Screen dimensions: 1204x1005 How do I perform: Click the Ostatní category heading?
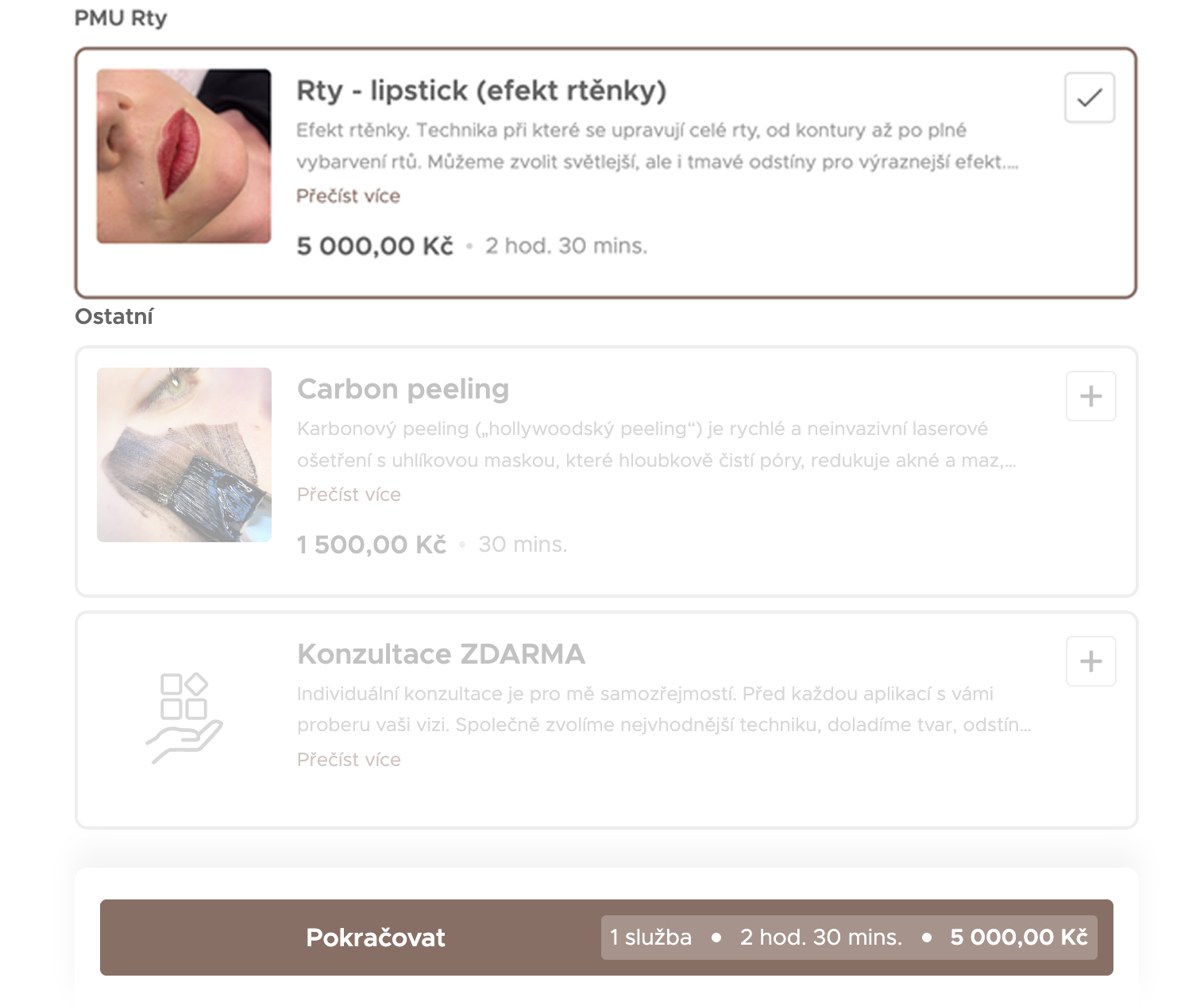point(114,316)
